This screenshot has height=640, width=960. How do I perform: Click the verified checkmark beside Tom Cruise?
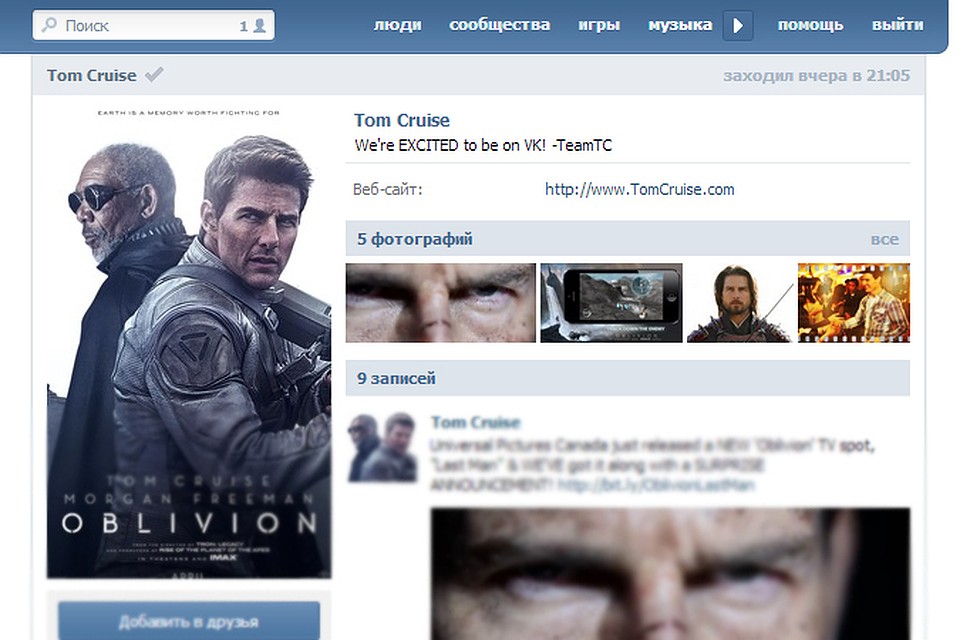click(154, 75)
